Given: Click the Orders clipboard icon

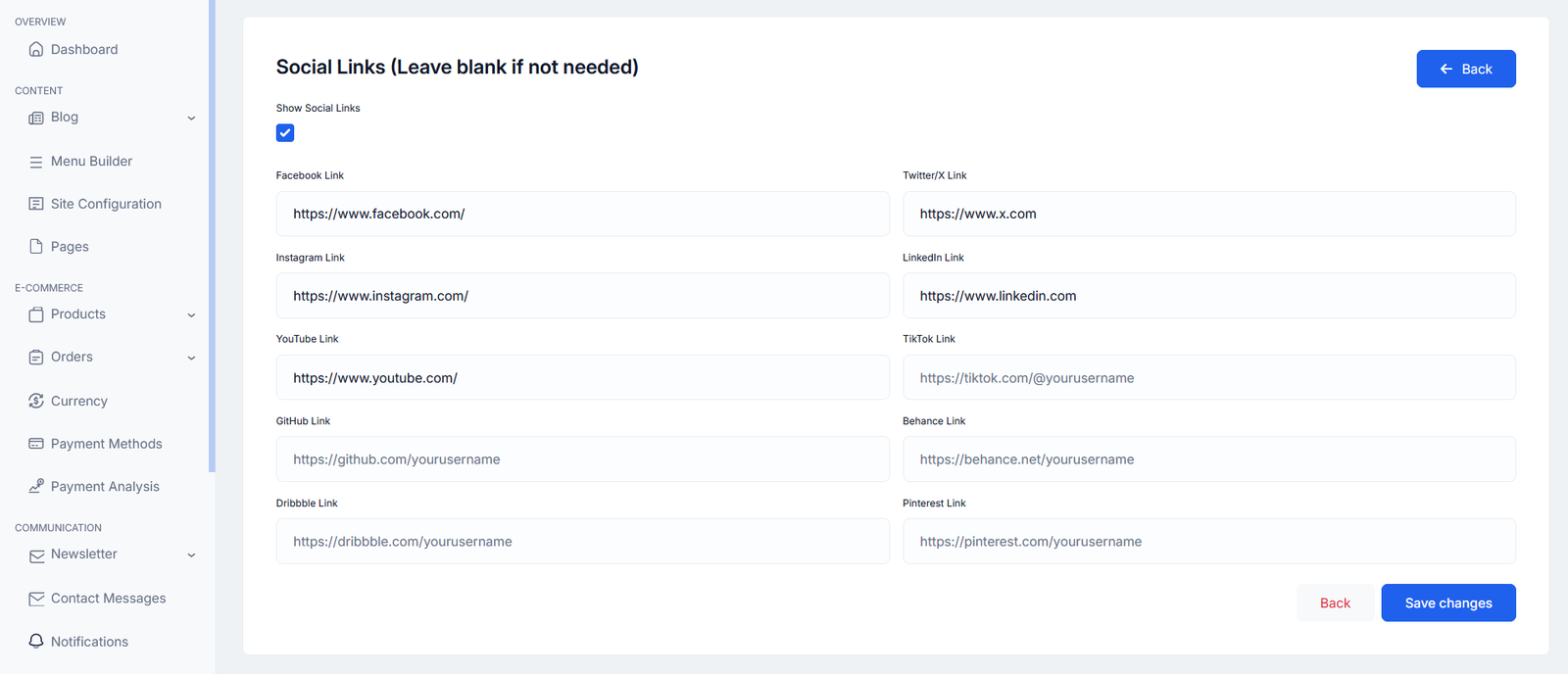Looking at the screenshot, I should point(36,358).
